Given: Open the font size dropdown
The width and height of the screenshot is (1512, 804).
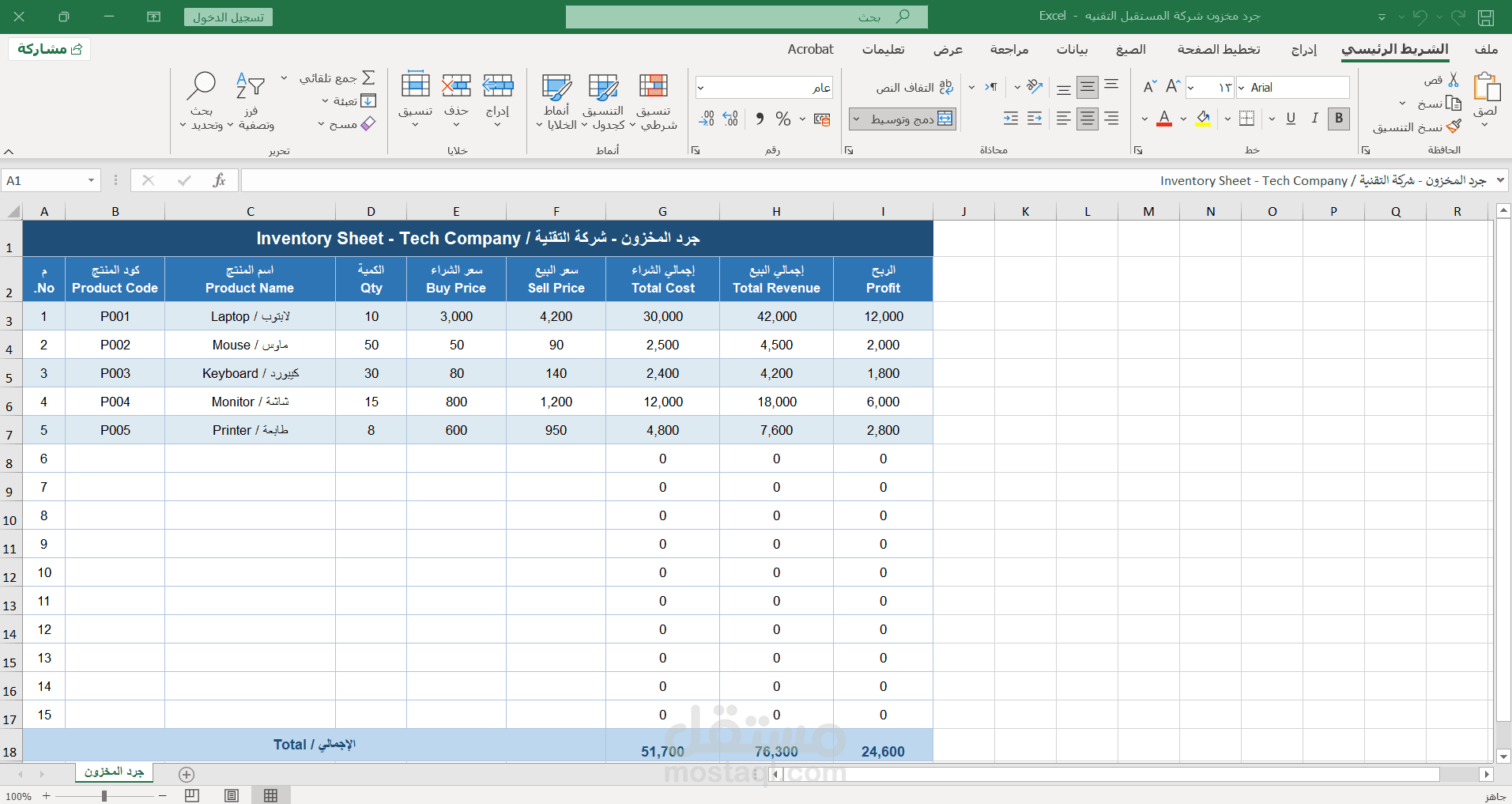Looking at the screenshot, I should point(1191,88).
